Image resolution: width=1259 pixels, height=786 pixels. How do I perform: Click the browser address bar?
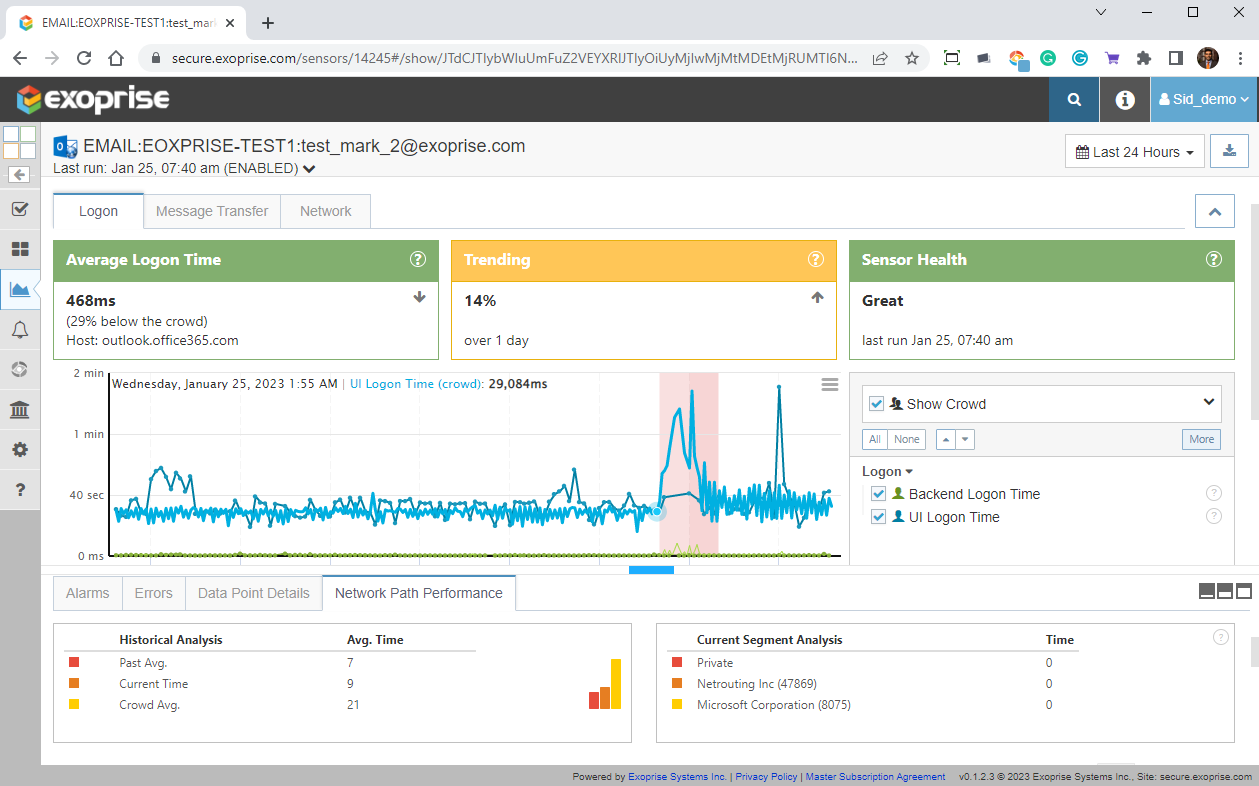[514, 58]
